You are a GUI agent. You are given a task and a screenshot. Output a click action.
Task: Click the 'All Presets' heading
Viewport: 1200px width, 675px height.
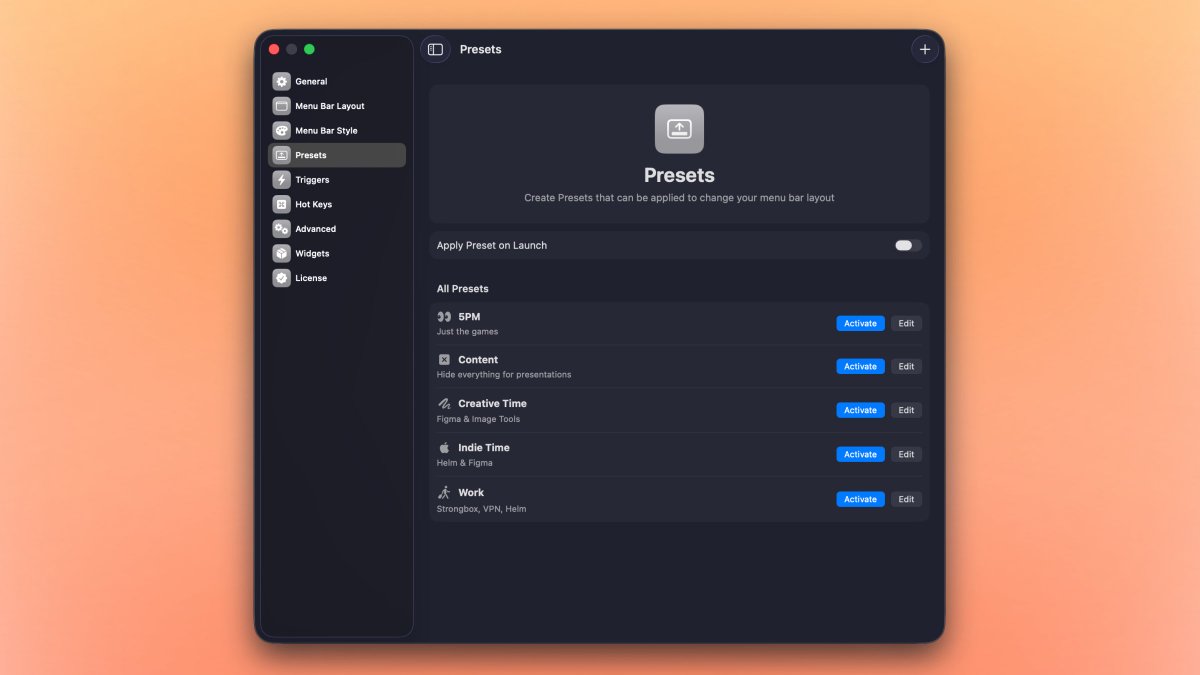coord(462,289)
